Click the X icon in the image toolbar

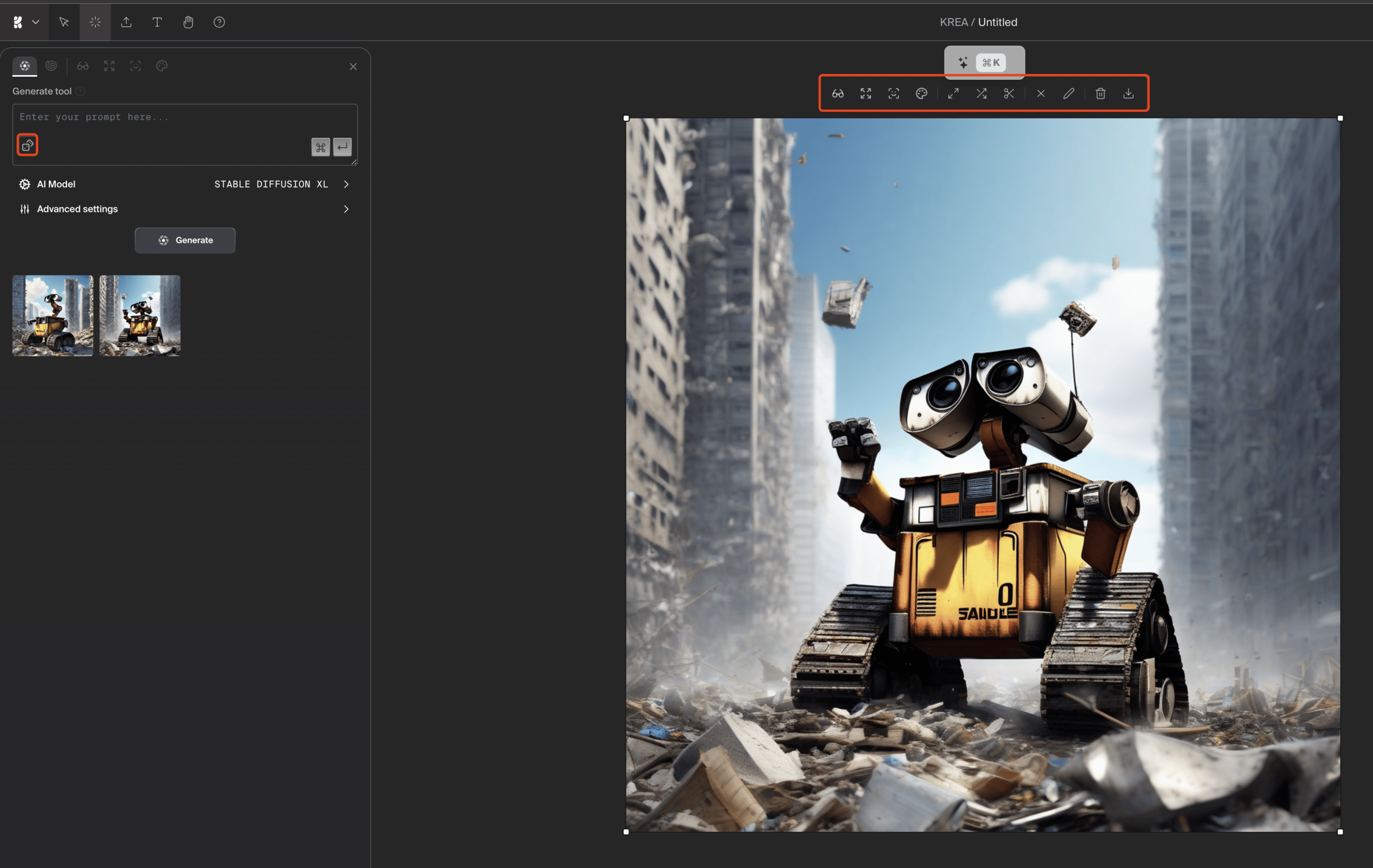click(1040, 93)
